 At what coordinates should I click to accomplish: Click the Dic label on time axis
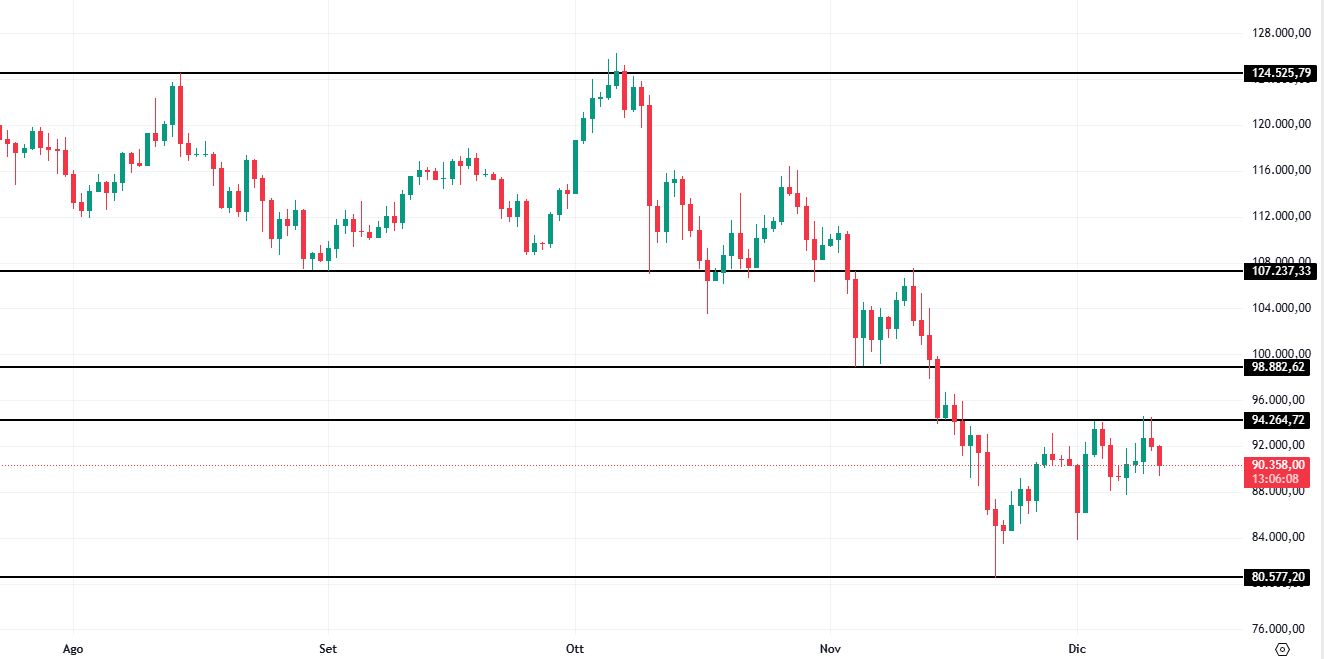pos(1078,648)
